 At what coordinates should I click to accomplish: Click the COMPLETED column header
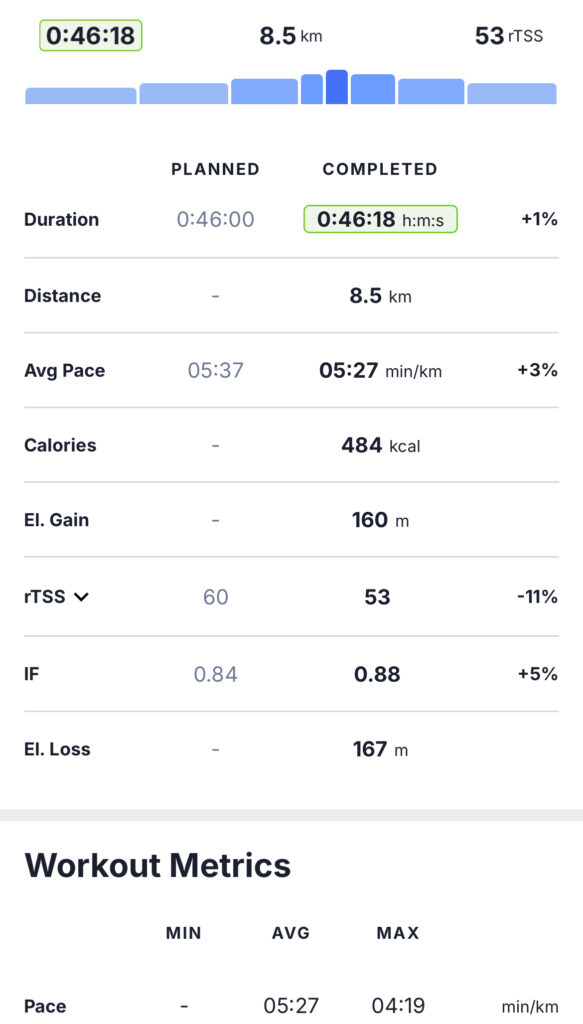380,169
